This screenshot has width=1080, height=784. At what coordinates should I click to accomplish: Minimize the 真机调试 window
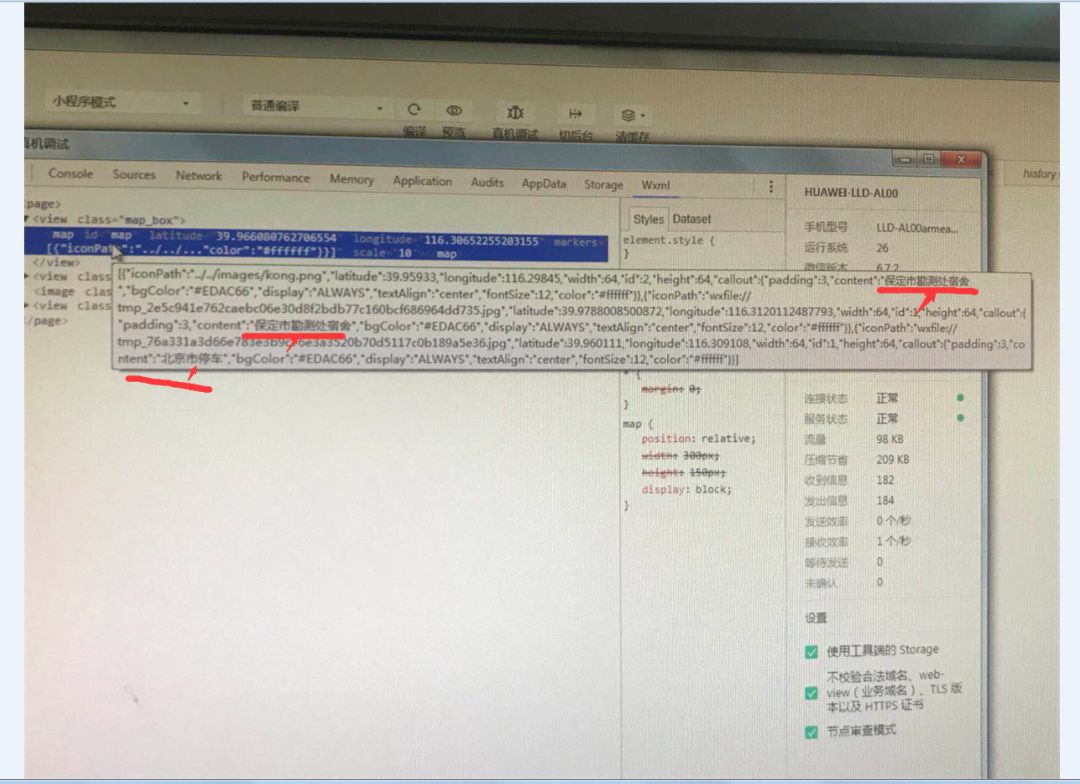[905, 160]
